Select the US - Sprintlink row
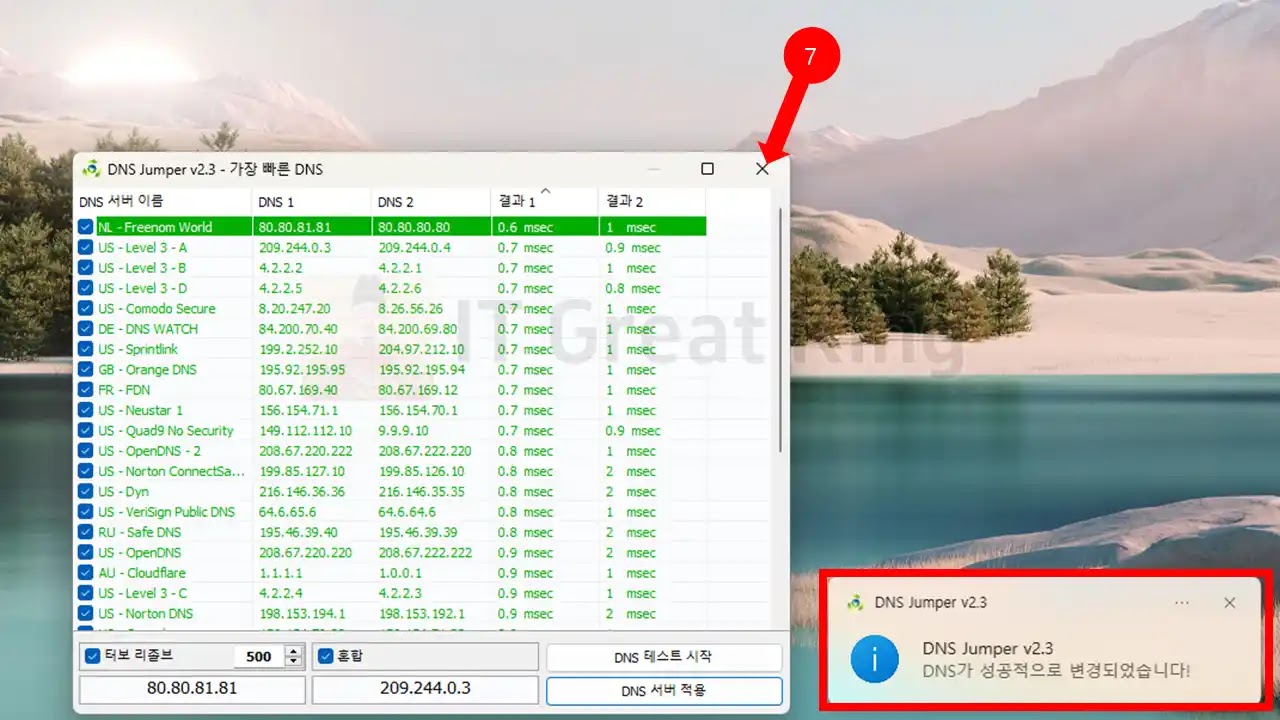Viewport: 1280px width, 720px height. click(391, 349)
